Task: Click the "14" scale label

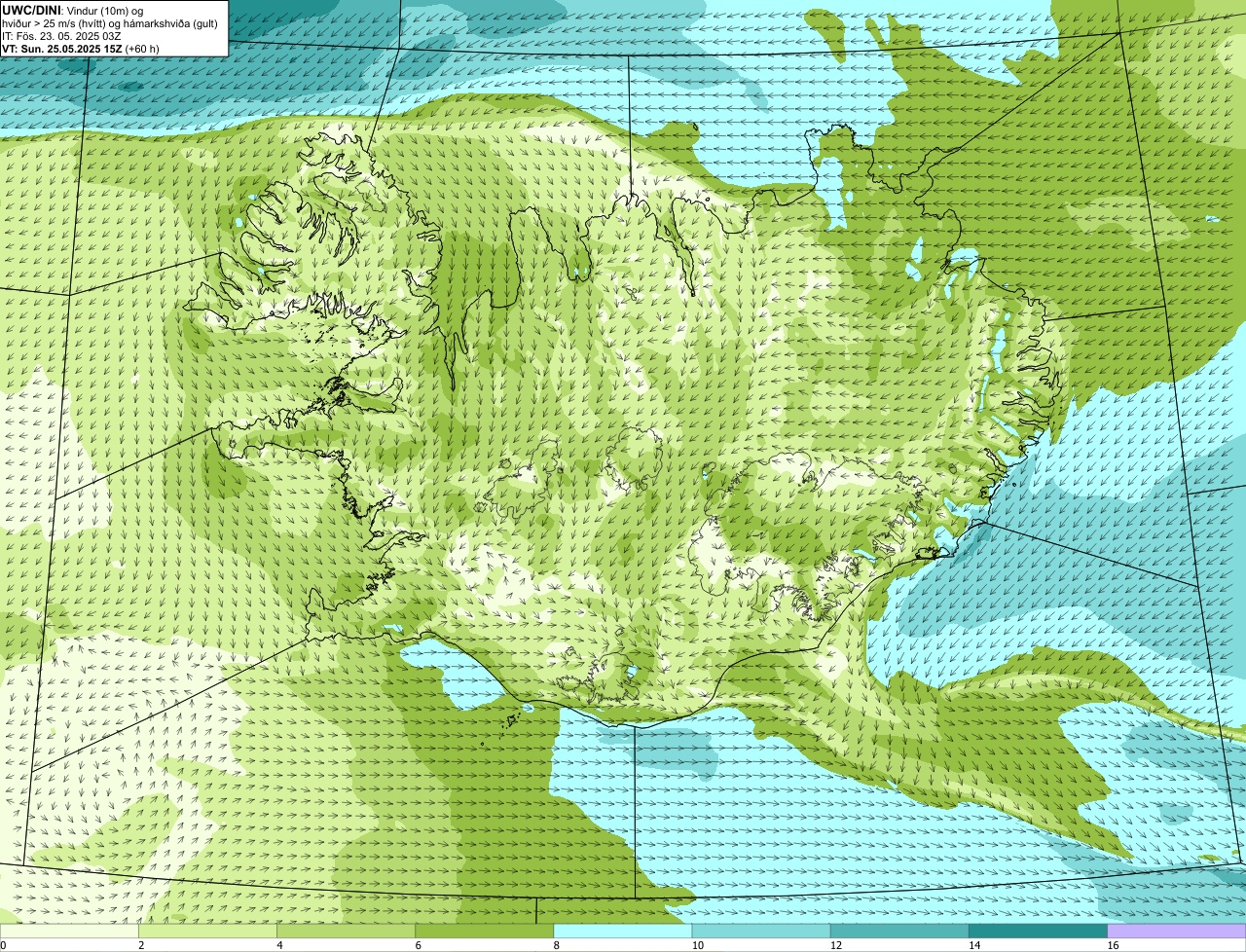Action: pos(974,945)
